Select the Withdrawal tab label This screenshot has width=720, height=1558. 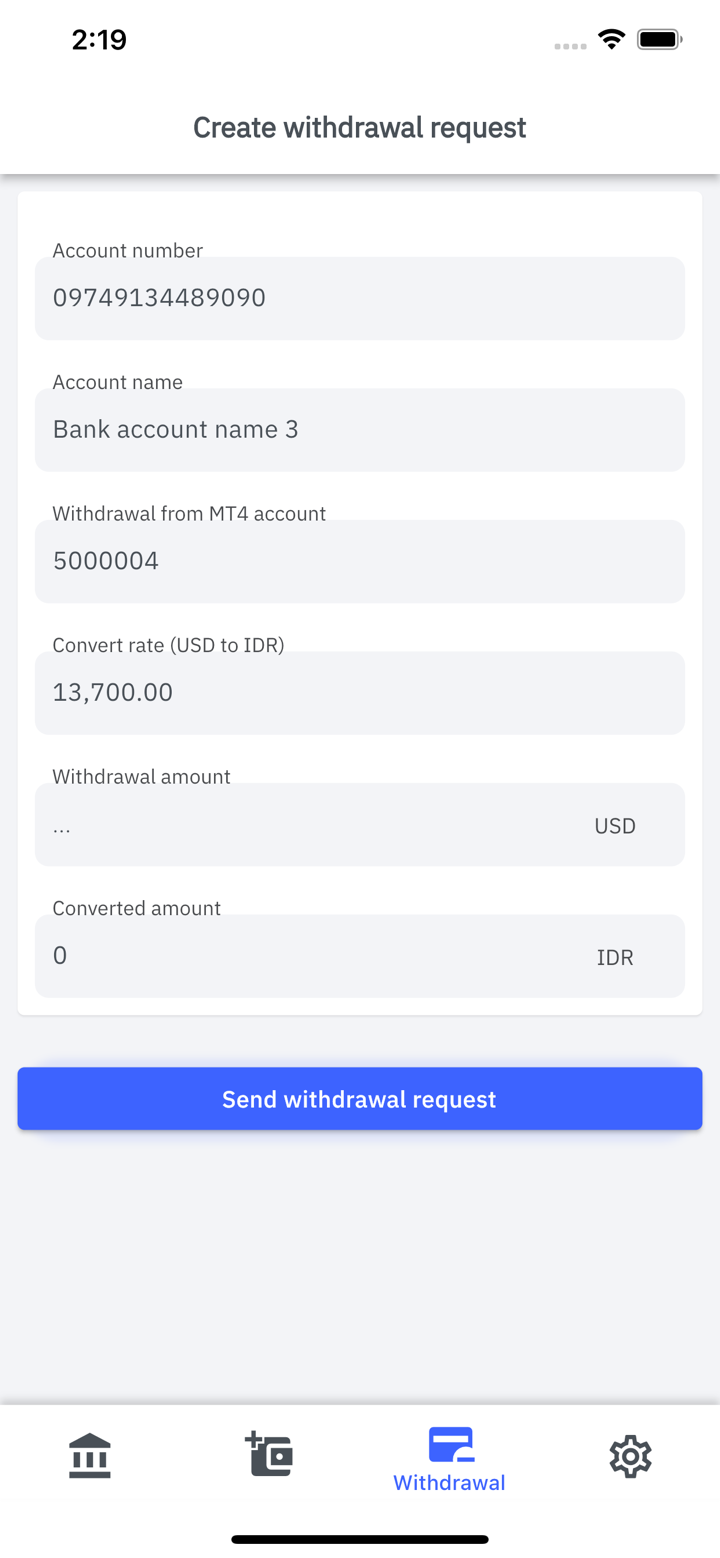pyautogui.click(x=449, y=1483)
